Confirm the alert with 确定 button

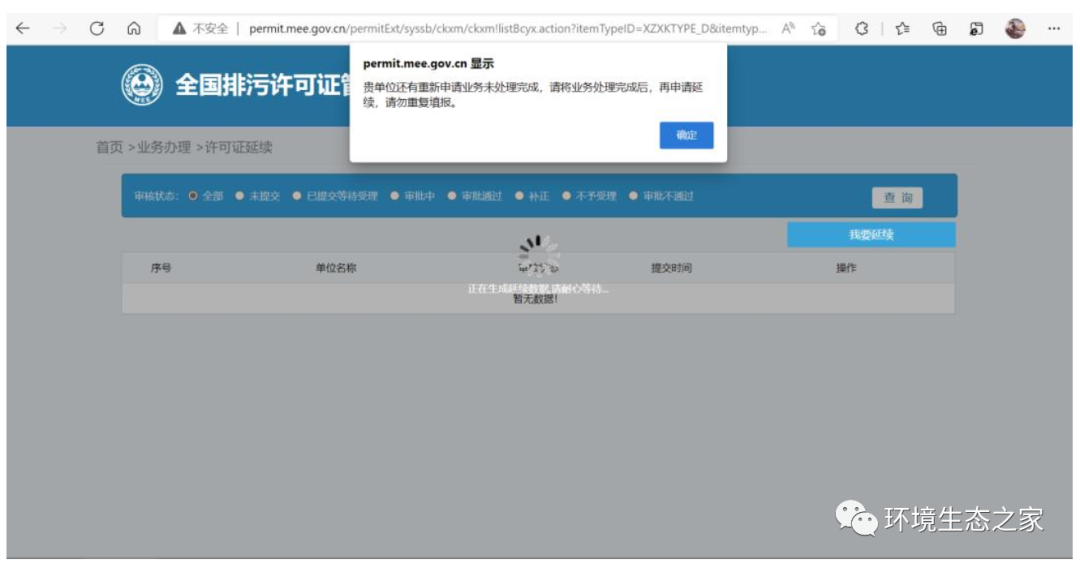[x=686, y=135]
